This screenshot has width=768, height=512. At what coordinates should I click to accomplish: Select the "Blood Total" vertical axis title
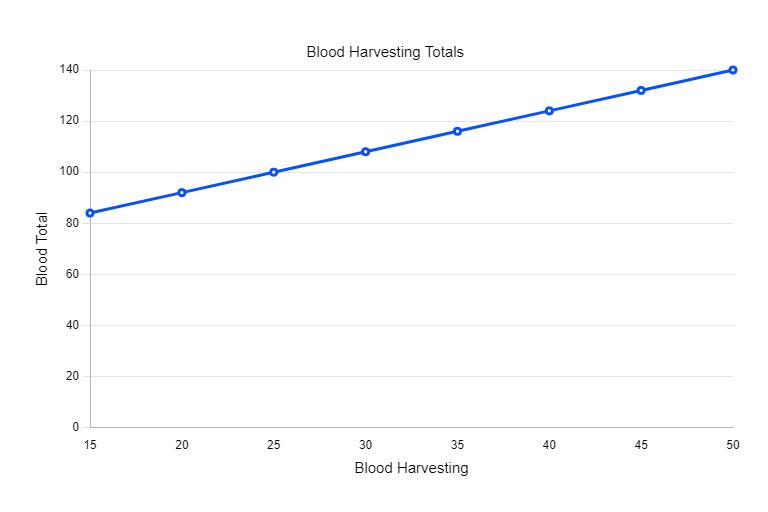point(42,249)
